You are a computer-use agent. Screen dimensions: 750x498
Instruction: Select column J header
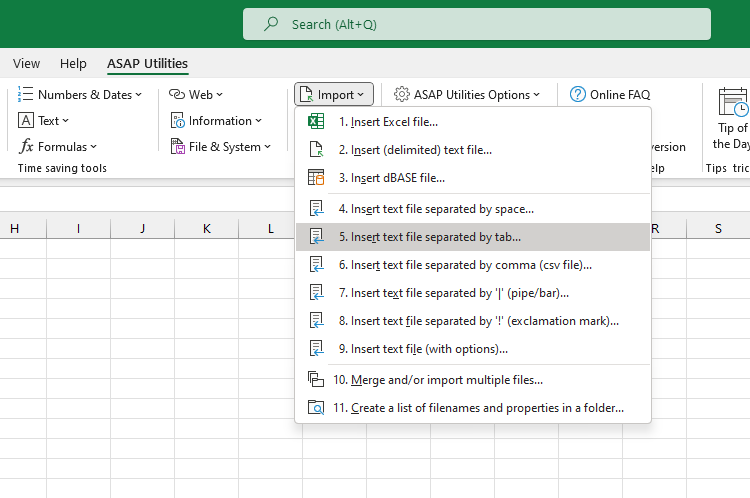click(x=143, y=229)
